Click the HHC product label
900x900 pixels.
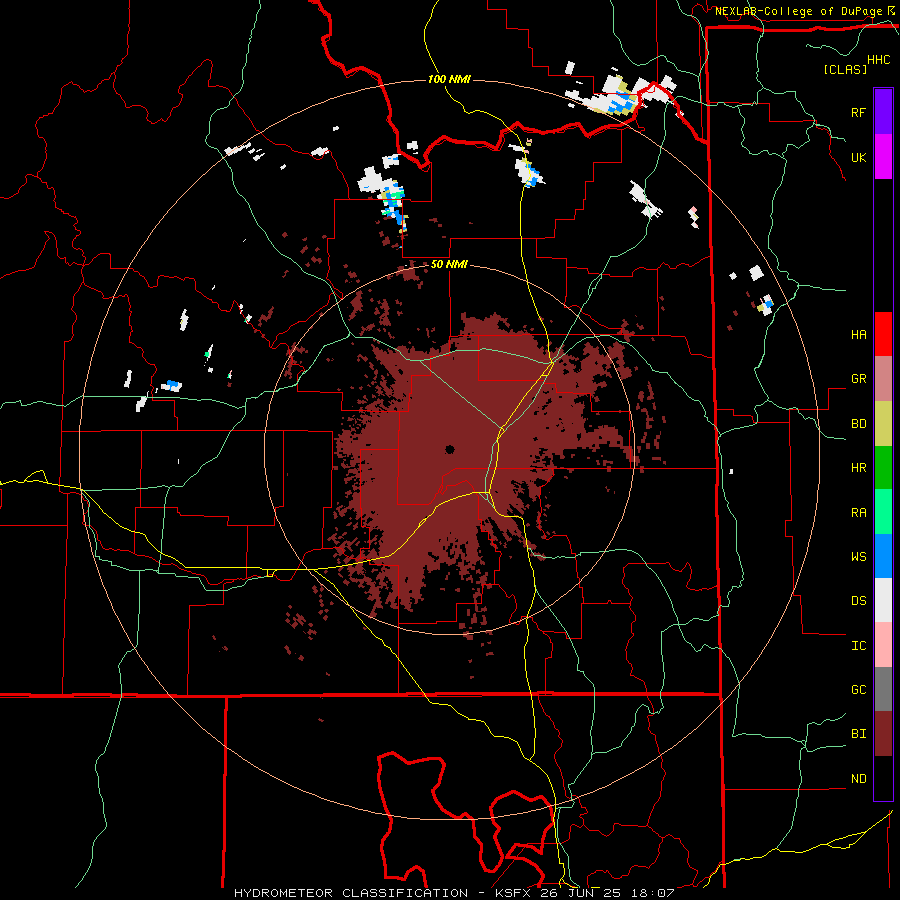point(879,60)
